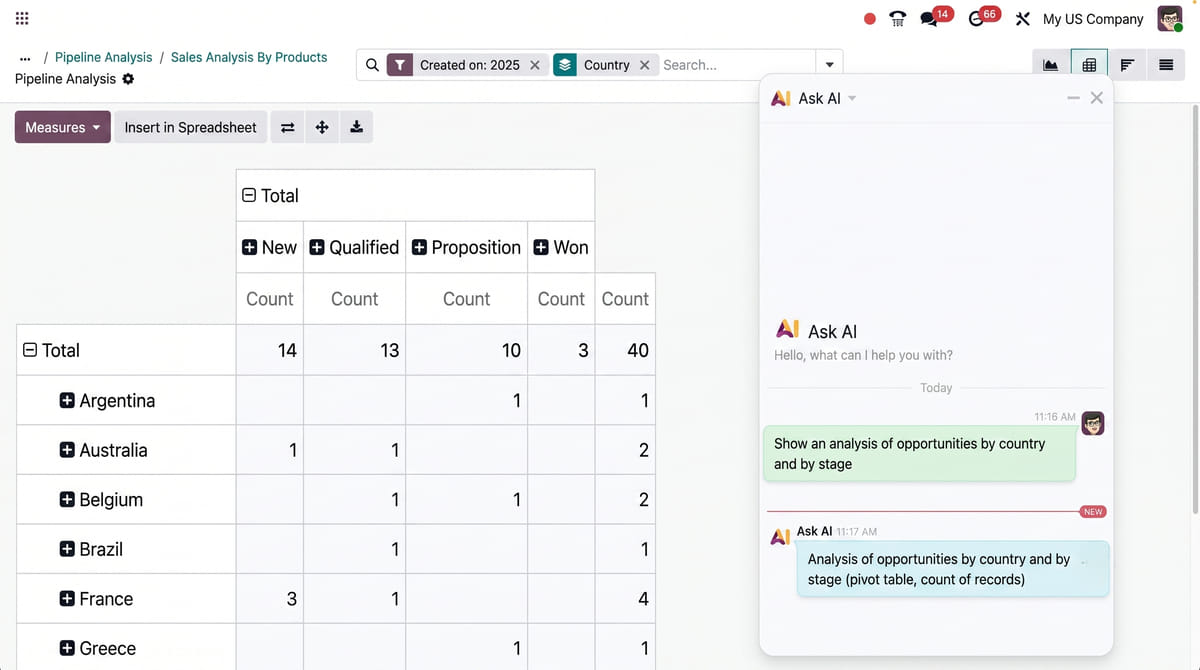The image size is (1200, 670).
Task: Click the Country group-by layers icon
Action: (565, 65)
